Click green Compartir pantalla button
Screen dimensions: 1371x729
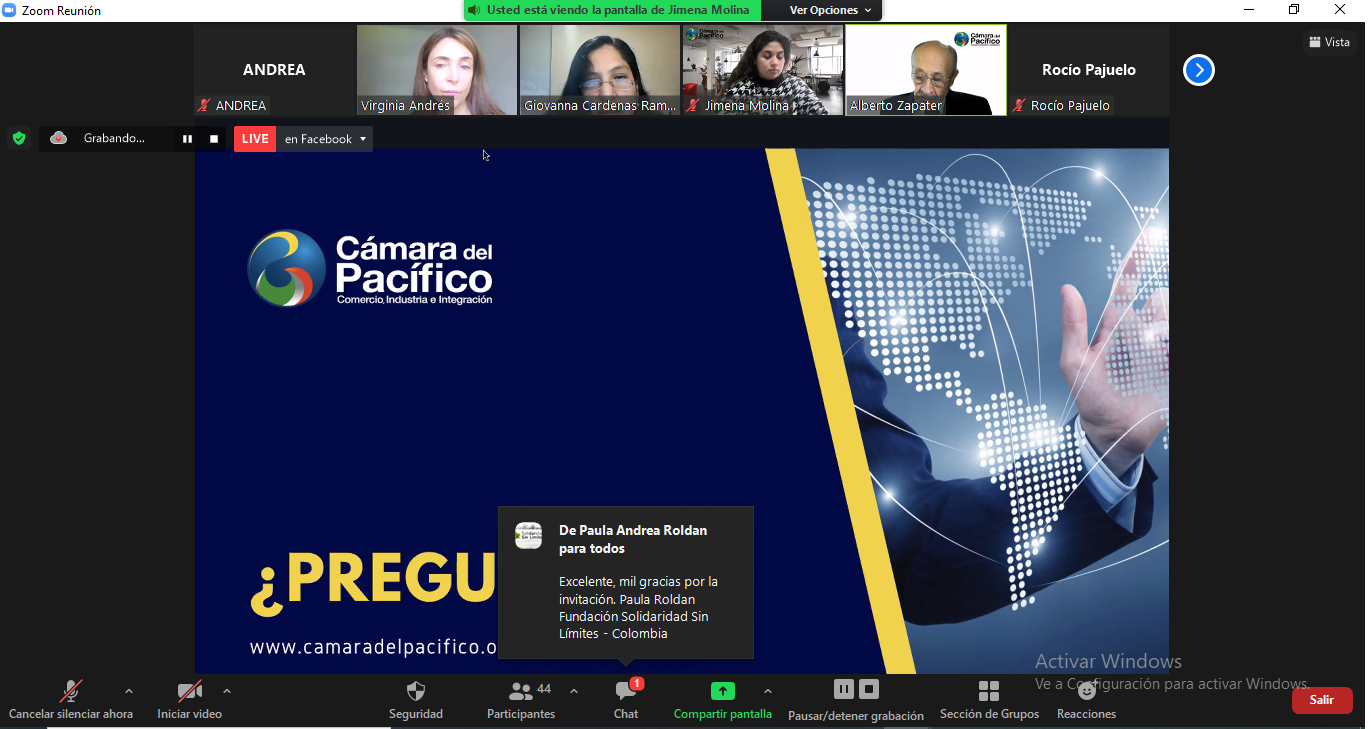[x=722, y=700]
